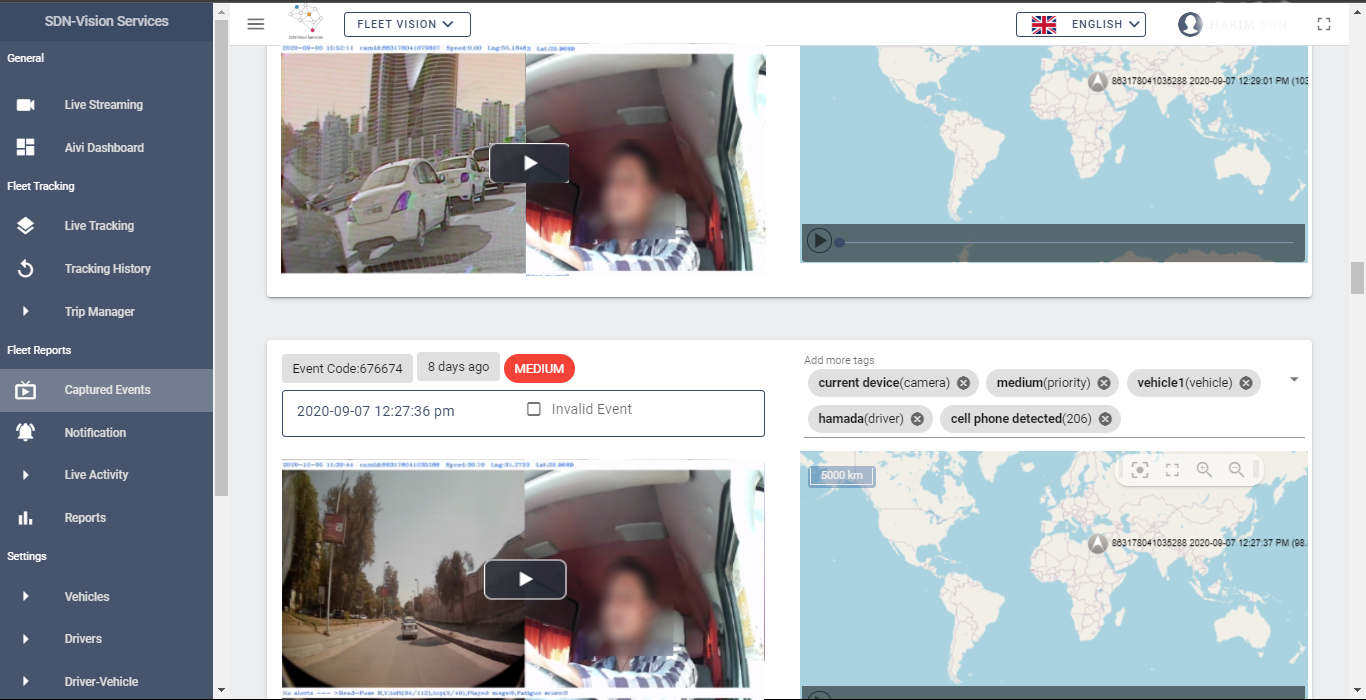Remove the vehicle1(vehicle) tag

point(1246,383)
